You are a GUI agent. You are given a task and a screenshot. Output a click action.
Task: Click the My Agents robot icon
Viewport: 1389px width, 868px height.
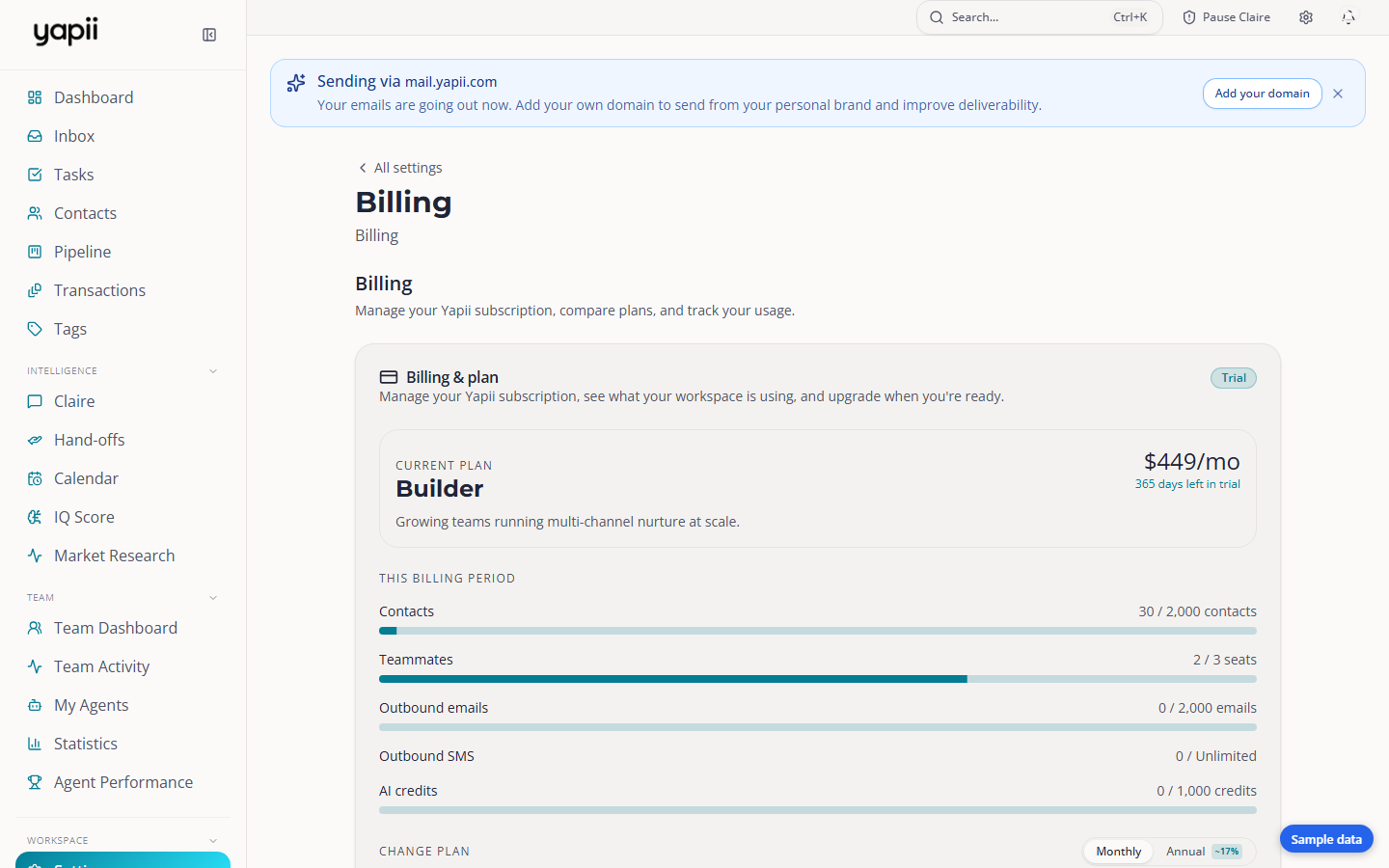pos(35,705)
